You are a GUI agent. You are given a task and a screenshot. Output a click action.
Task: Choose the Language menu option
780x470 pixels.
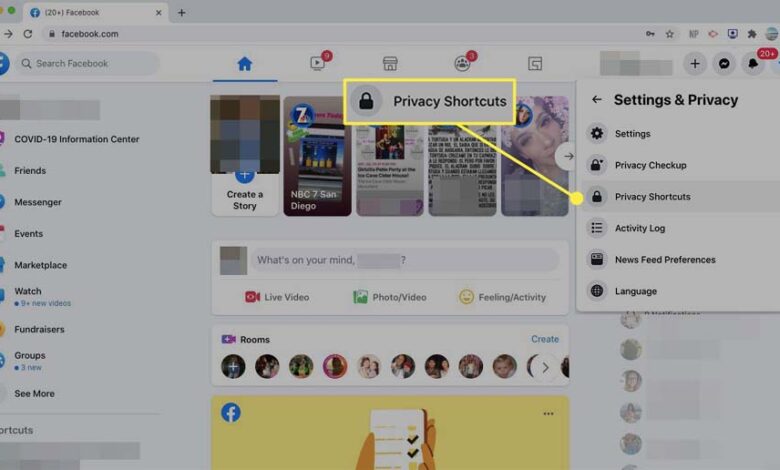click(x=635, y=291)
